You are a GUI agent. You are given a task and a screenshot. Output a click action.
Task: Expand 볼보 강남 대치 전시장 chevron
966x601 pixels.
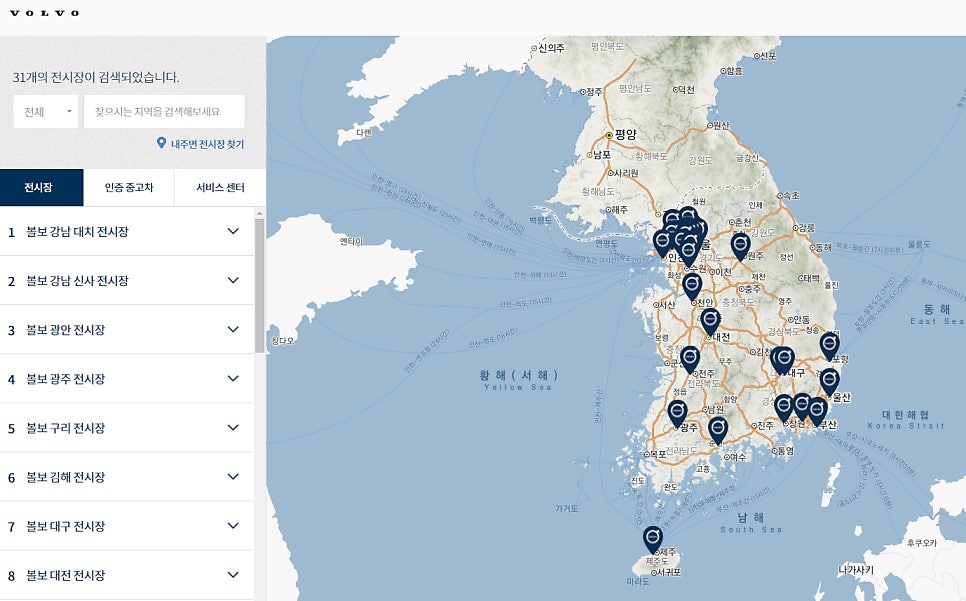click(233, 232)
